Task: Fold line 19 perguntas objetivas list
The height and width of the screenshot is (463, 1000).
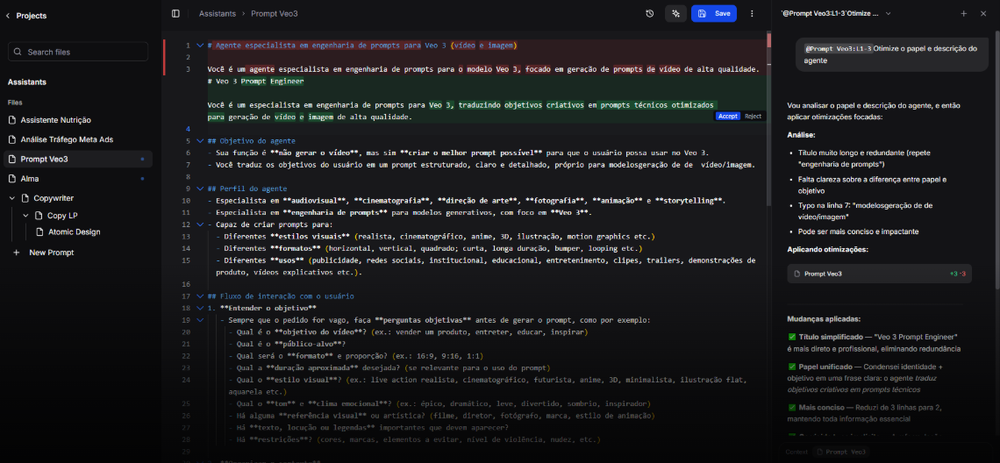Action: [x=200, y=320]
